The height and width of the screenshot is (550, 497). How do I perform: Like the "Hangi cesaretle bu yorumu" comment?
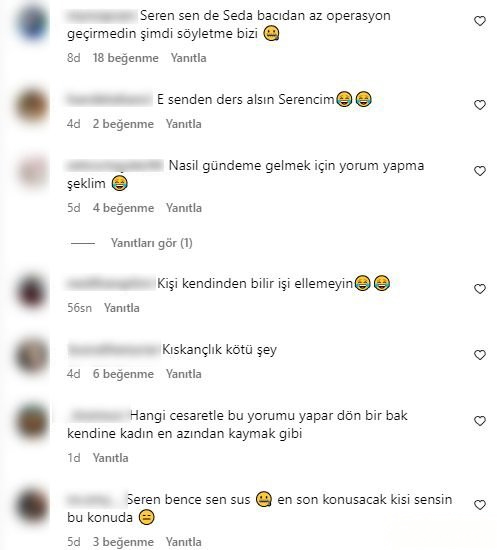pos(480,421)
